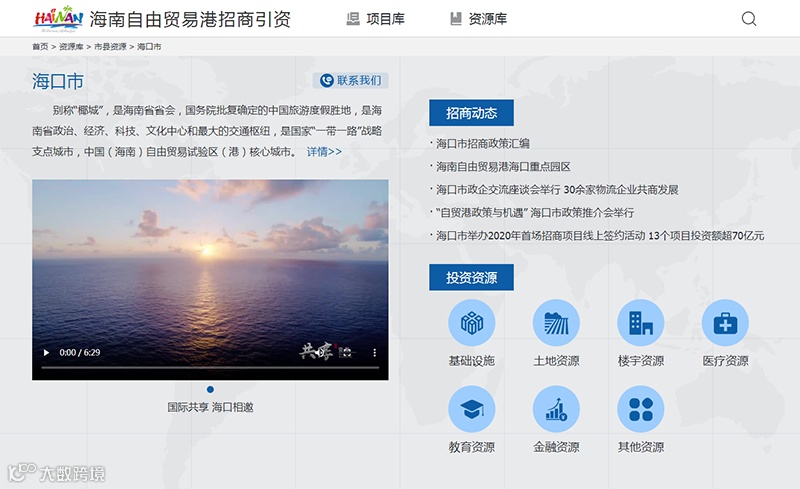Select the 楼宇资源 building icon
This screenshot has height=489, width=800.
[x=641, y=323]
